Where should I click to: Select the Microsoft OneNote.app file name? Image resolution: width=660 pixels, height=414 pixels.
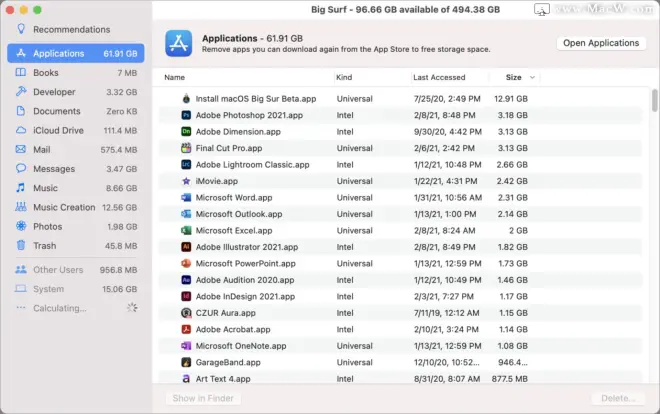pos(241,346)
